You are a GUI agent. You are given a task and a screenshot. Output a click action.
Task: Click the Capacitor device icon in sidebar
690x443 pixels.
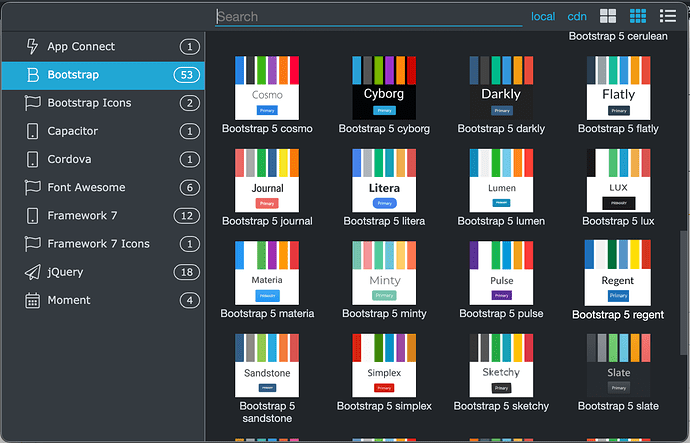[32, 131]
